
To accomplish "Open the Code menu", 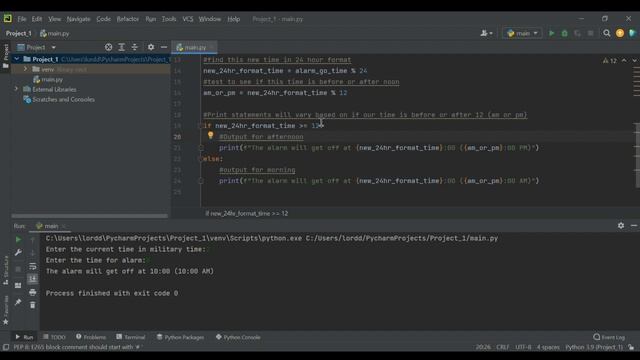I will (103, 19).
